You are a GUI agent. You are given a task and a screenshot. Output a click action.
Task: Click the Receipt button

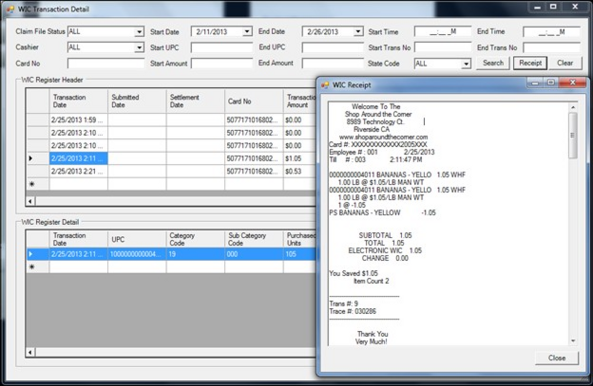[530, 63]
